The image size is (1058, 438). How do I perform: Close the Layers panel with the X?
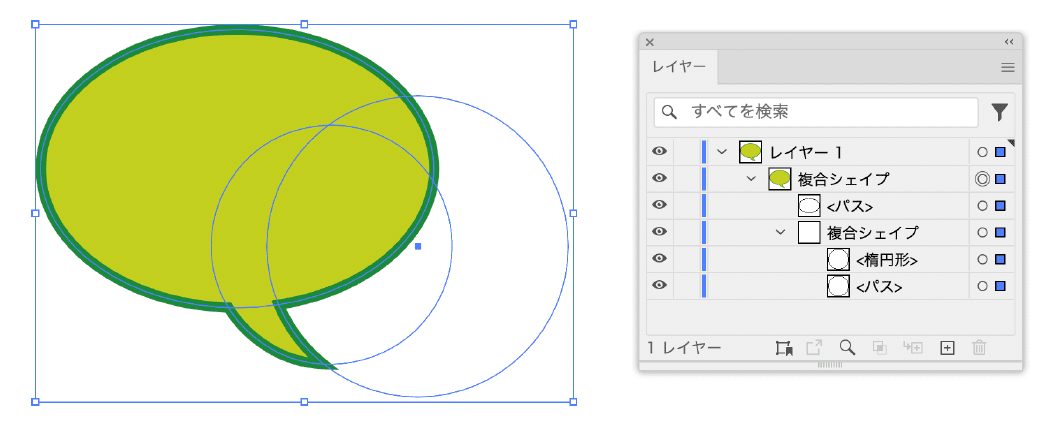coord(650,42)
